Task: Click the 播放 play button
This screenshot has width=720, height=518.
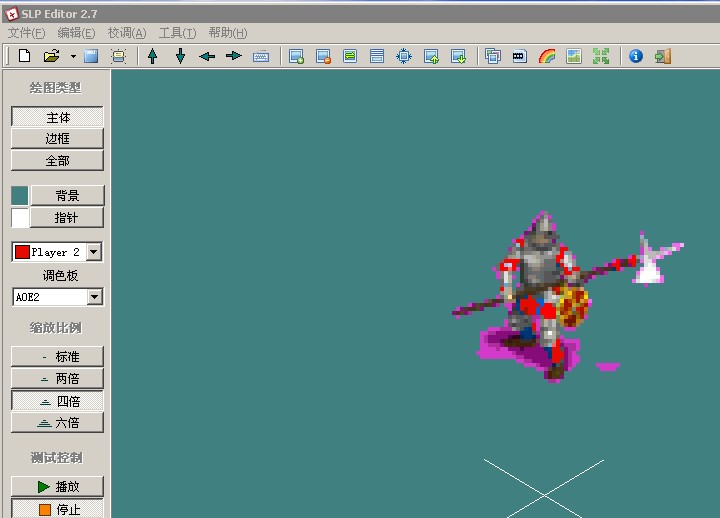Action: (x=57, y=486)
